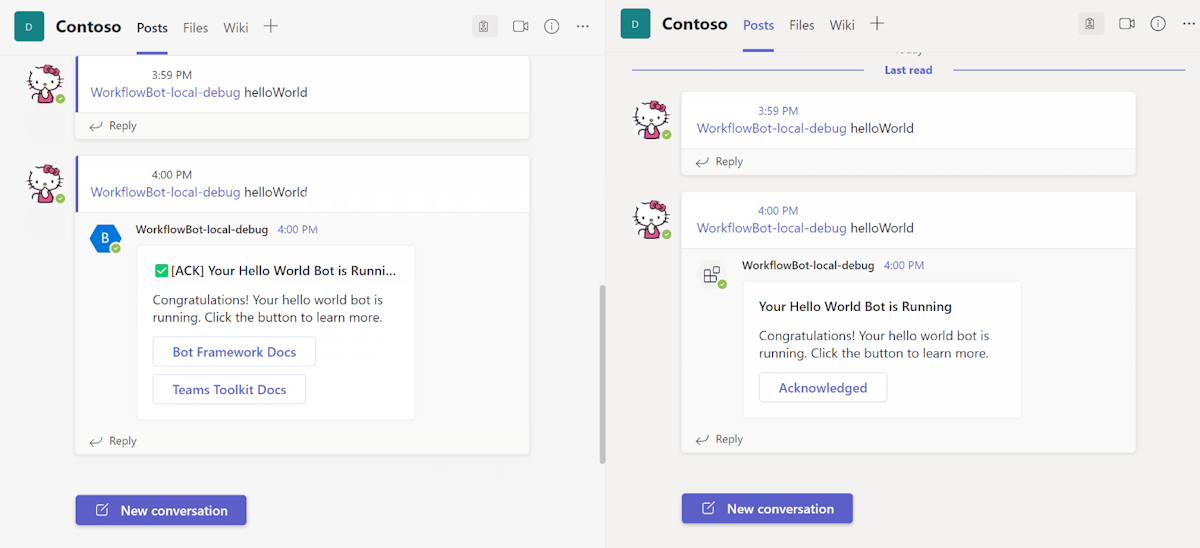Click the Acknowledged button
This screenshot has height=548, width=1200.
[823, 388]
